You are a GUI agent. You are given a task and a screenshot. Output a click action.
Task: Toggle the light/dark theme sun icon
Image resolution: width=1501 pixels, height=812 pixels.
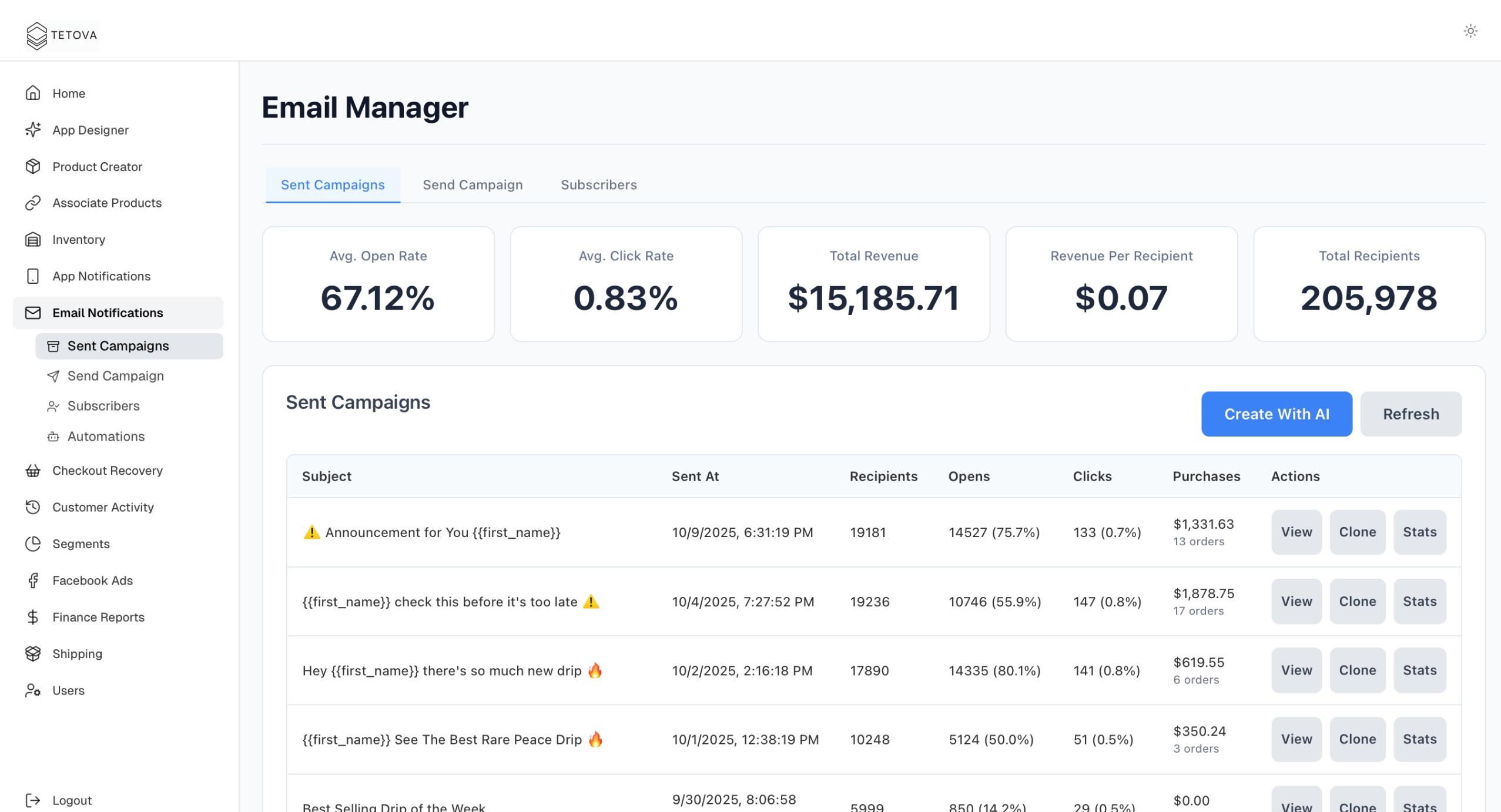(x=1470, y=31)
